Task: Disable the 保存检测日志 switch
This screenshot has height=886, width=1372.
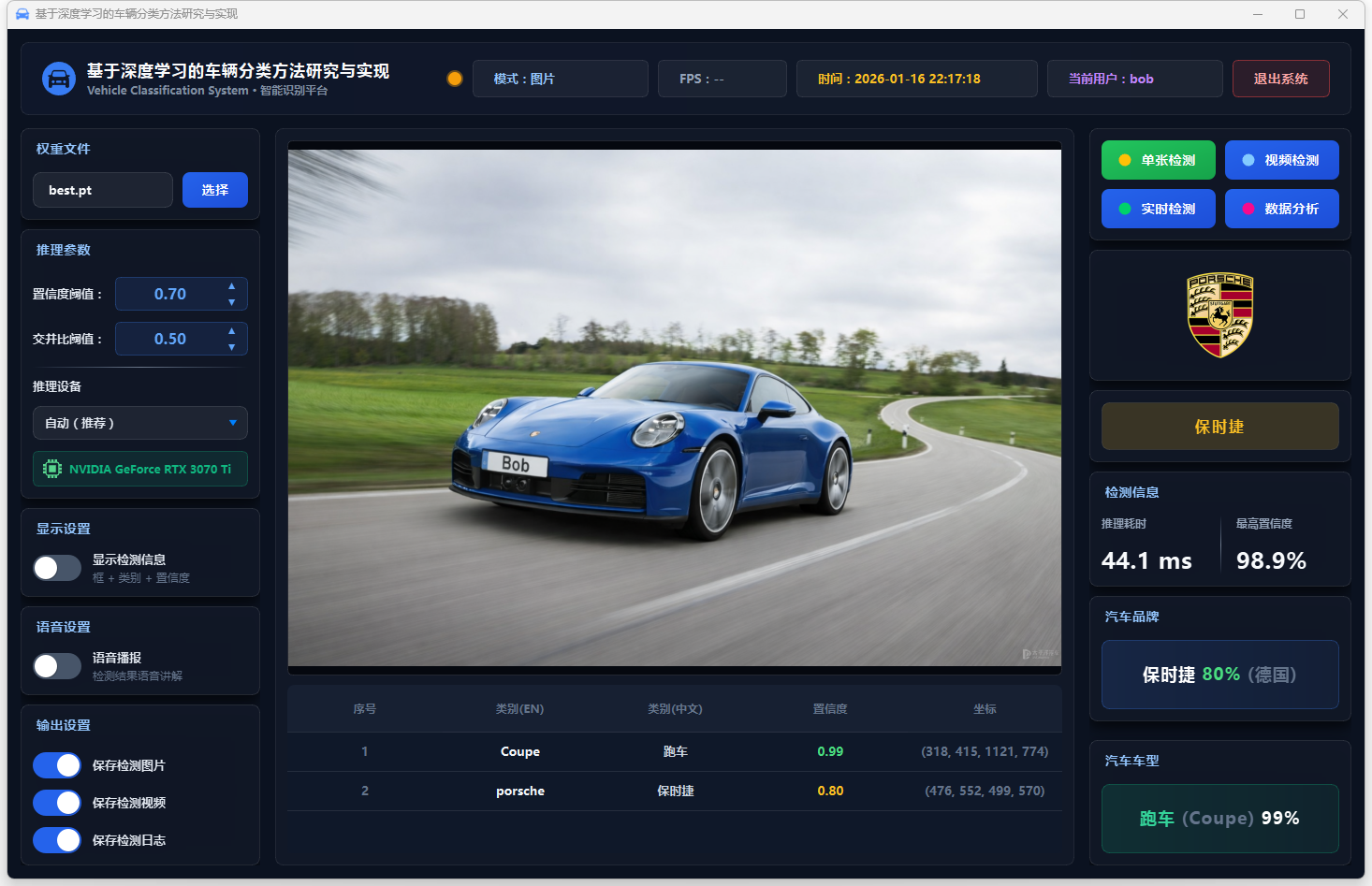Action: [x=57, y=840]
